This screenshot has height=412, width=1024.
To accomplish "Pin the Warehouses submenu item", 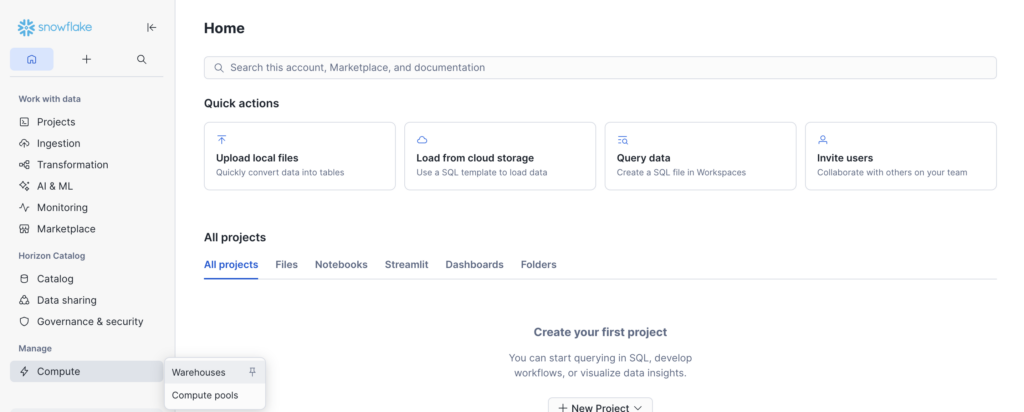I will click(252, 372).
